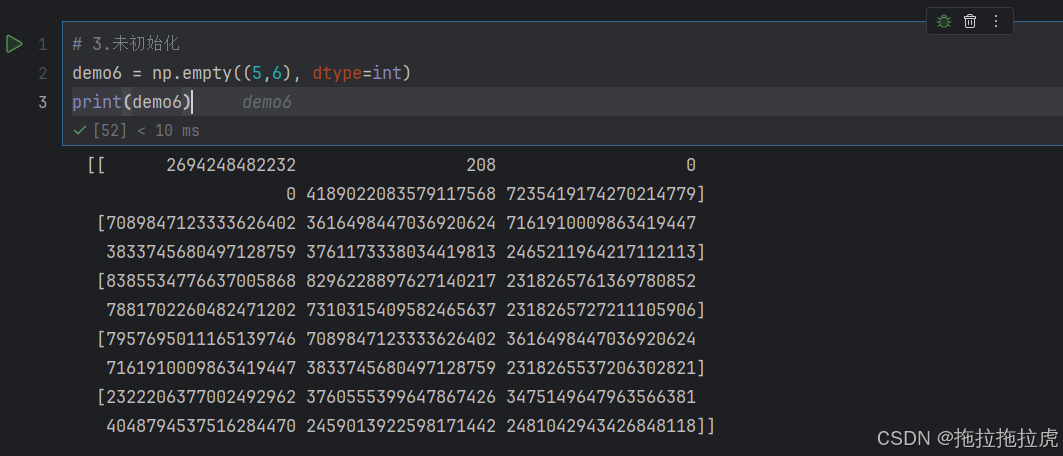Click the output value 8385534776637005868
This screenshot has height=456, width=1063.
click(x=201, y=281)
